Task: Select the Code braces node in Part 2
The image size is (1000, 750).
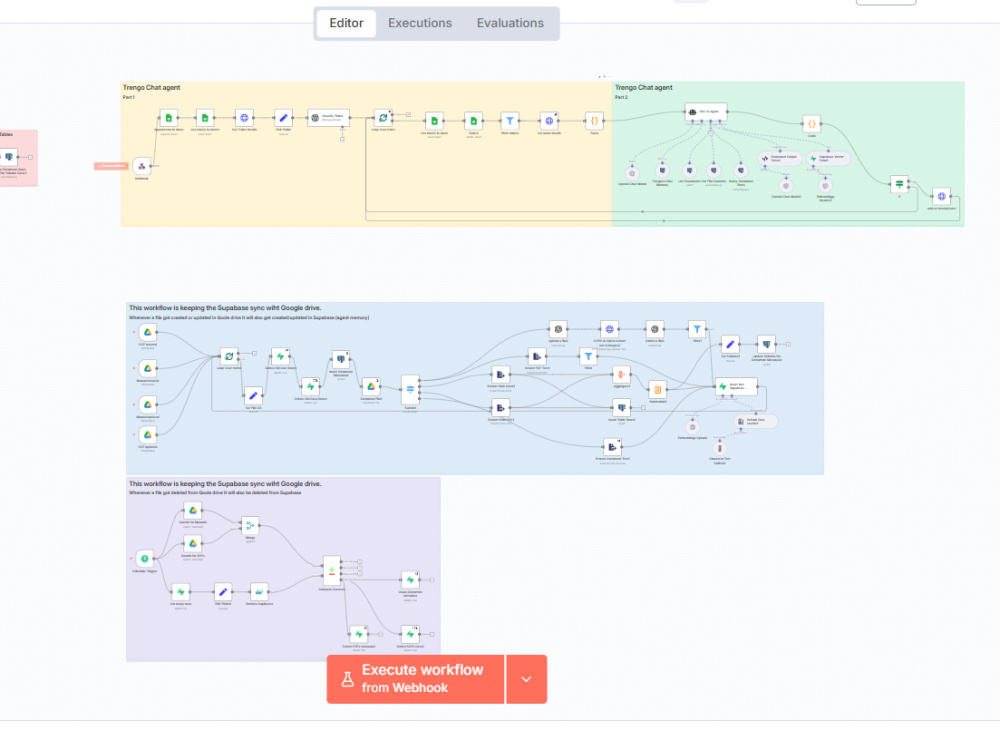Action: pyautogui.click(x=812, y=124)
